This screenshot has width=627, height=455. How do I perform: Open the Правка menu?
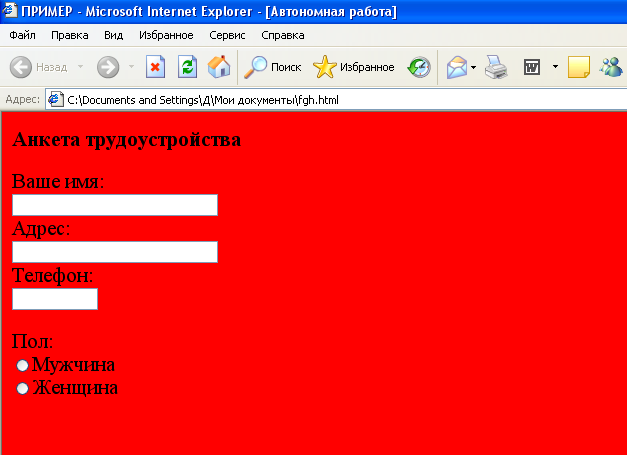tap(70, 35)
